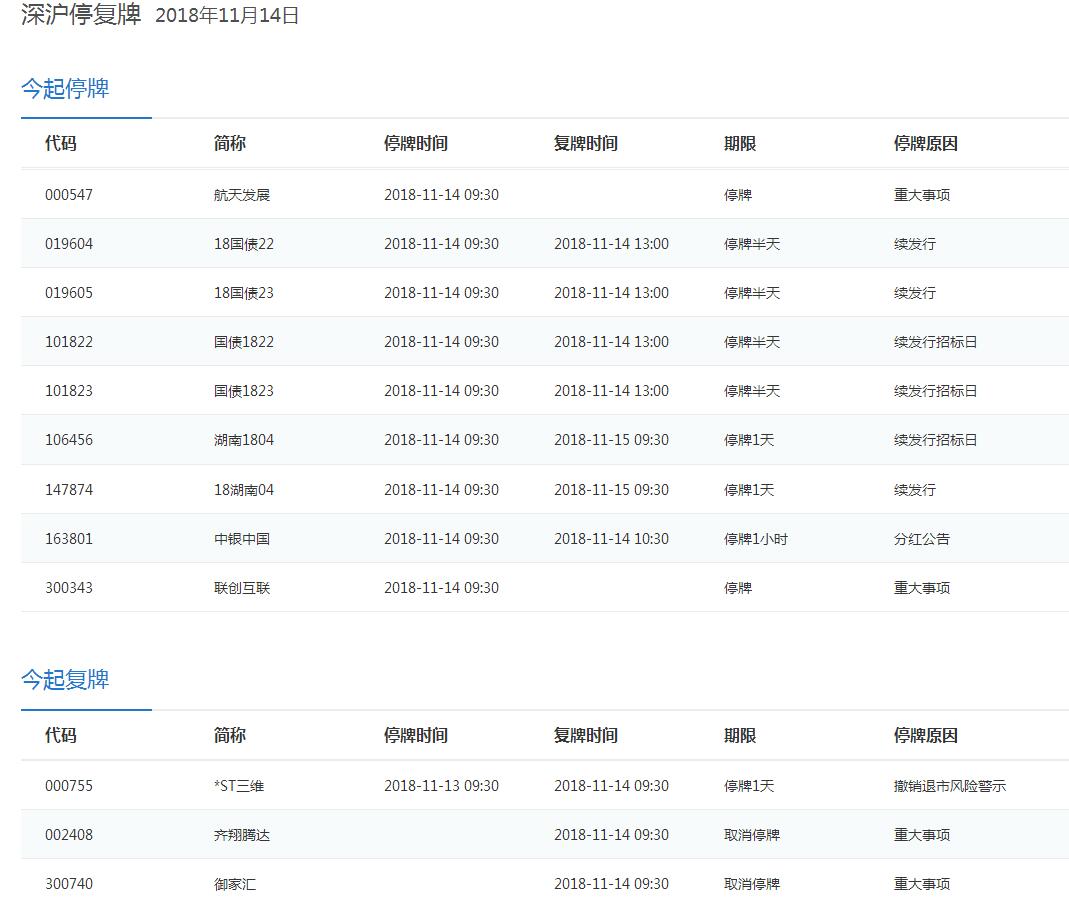1069x905 pixels.
Task: Select the 中银中国 fund name
Action: point(242,539)
